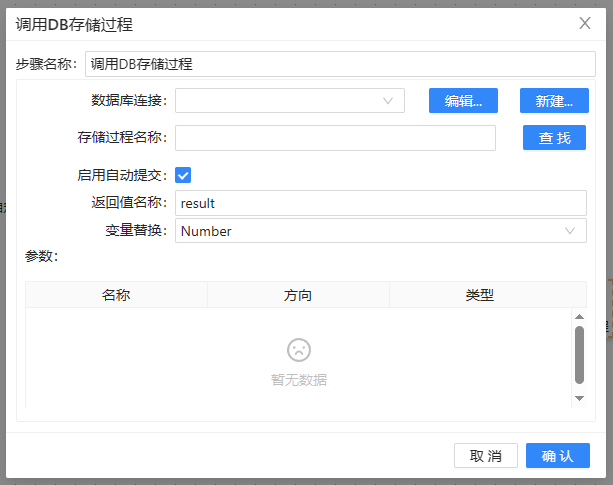The image size is (613, 485).
Task: Focus the 存储过程名称 input box
Action: click(x=335, y=138)
